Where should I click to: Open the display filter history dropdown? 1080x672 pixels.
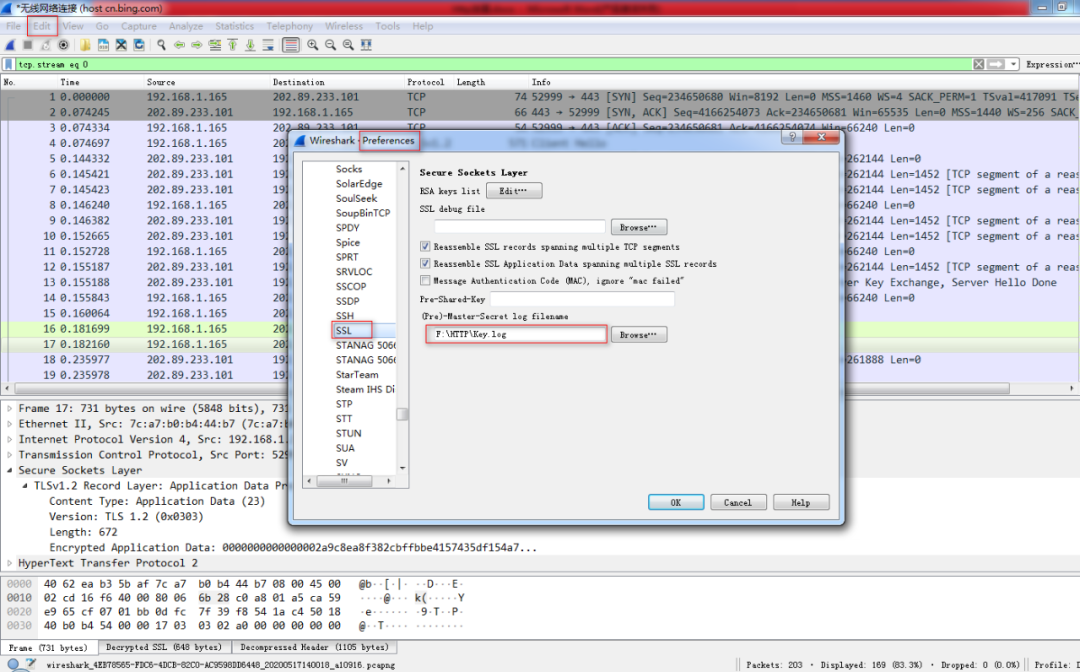[1013, 64]
